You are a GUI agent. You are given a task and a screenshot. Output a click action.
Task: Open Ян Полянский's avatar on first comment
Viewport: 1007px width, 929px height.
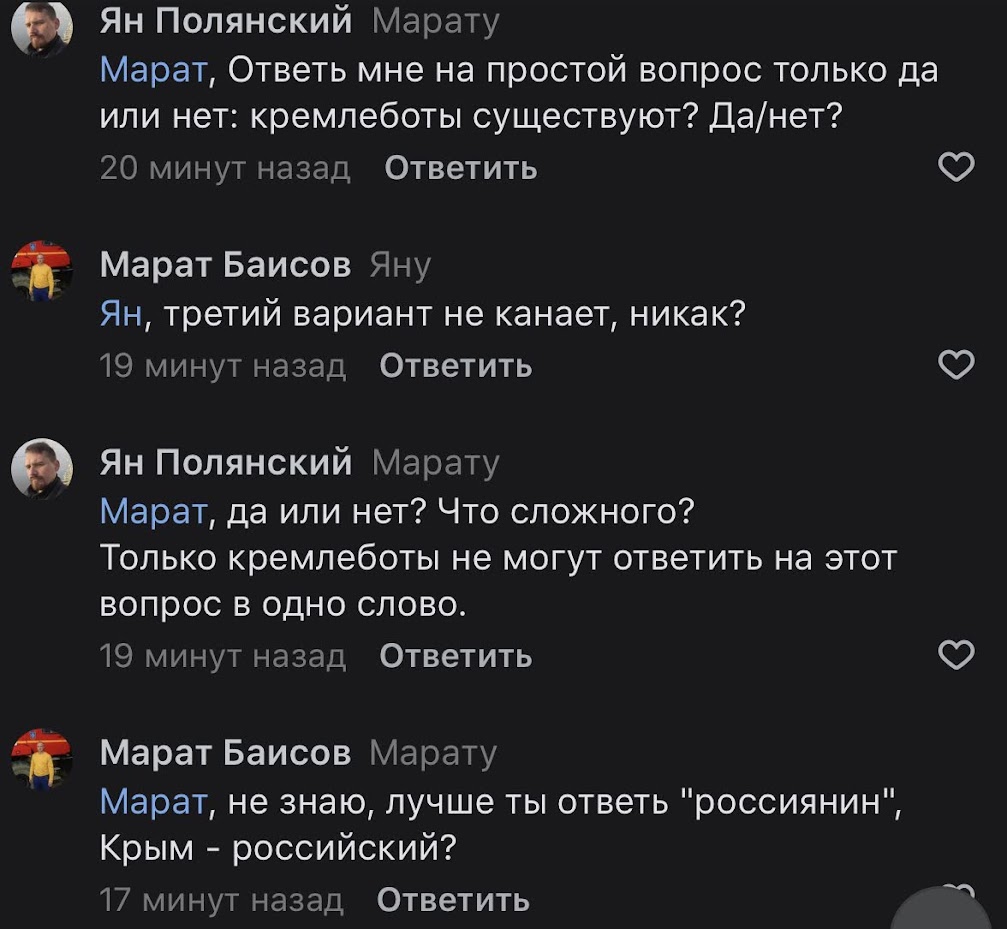click(x=41, y=27)
